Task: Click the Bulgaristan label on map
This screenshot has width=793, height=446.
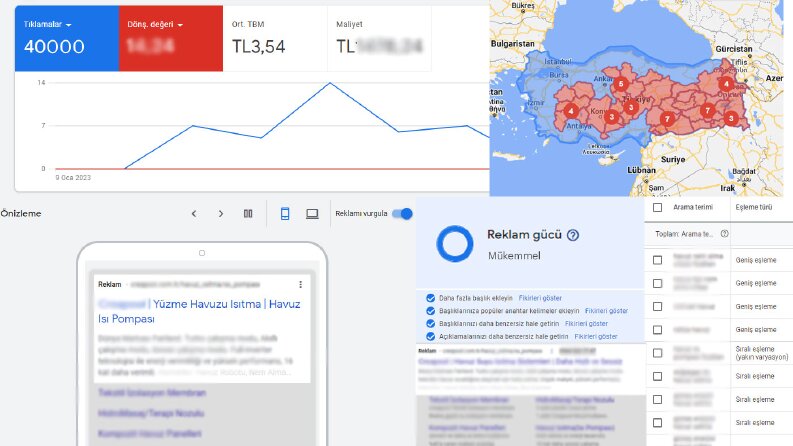Action: click(512, 44)
